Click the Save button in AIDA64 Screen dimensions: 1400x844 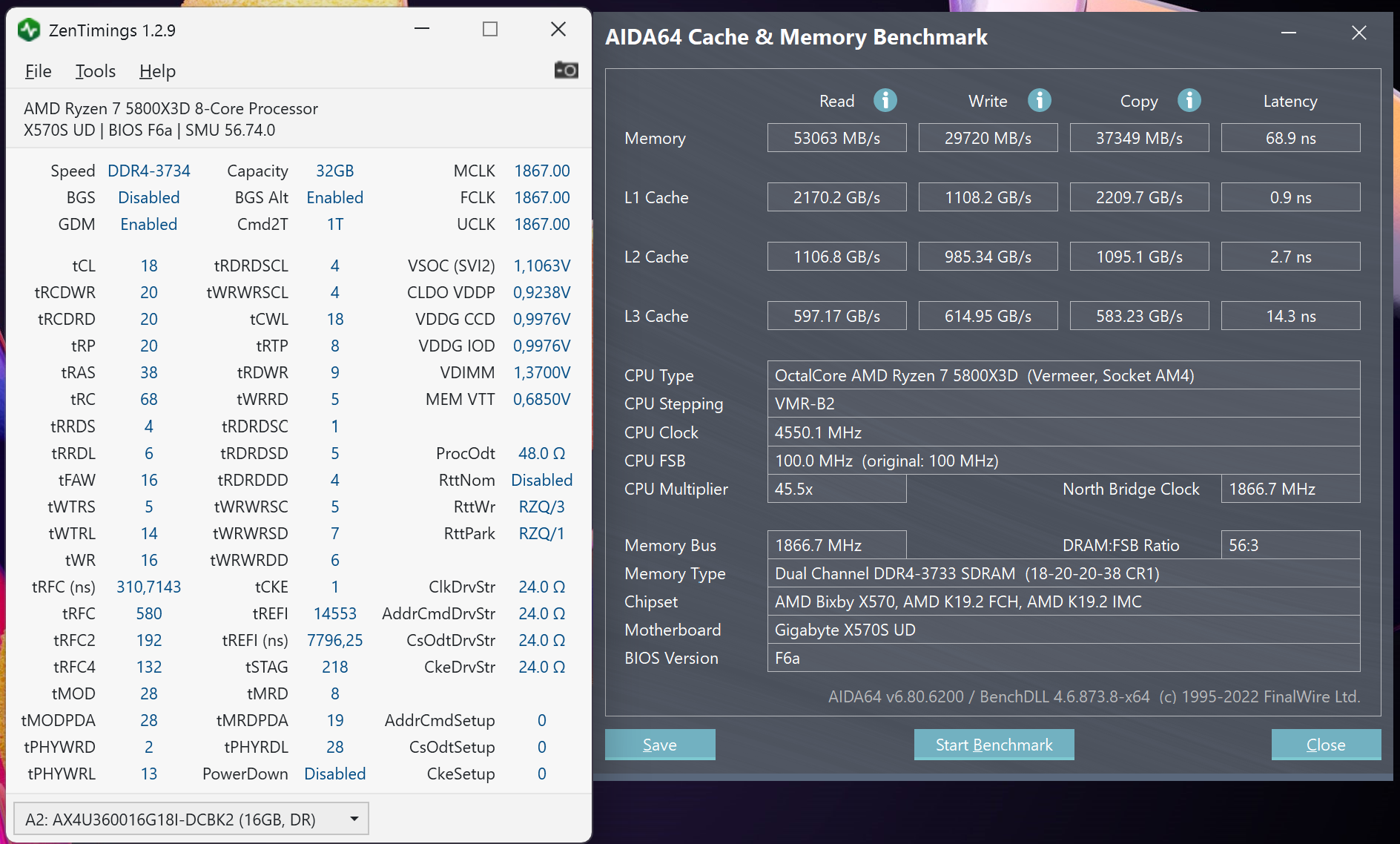pos(659,745)
